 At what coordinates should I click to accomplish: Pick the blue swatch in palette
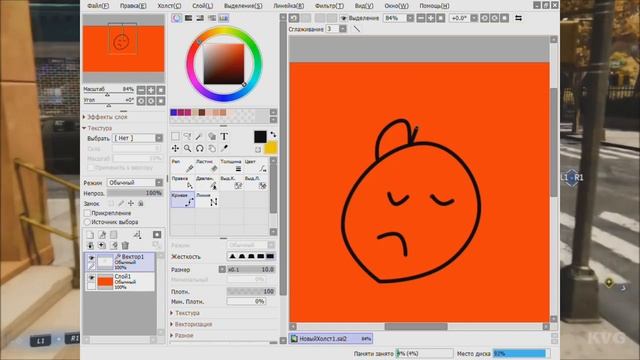click(x=174, y=112)
